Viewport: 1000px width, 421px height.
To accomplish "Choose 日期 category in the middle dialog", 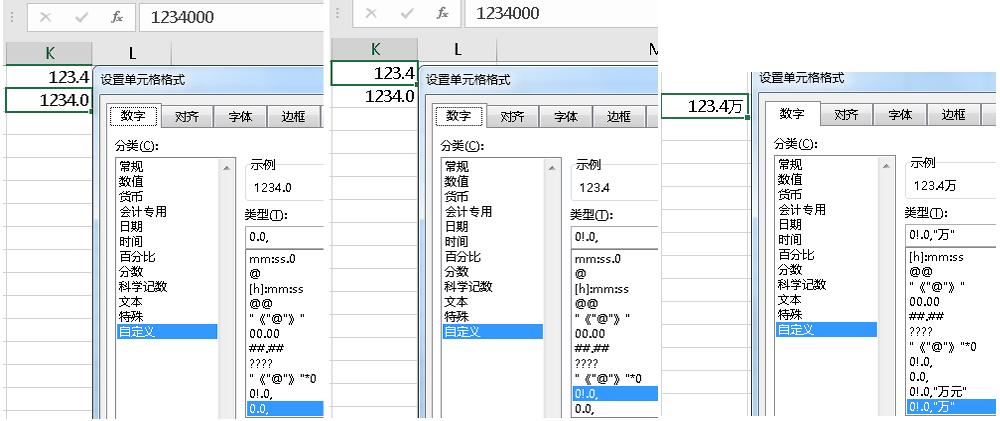I will pos(493,226).
